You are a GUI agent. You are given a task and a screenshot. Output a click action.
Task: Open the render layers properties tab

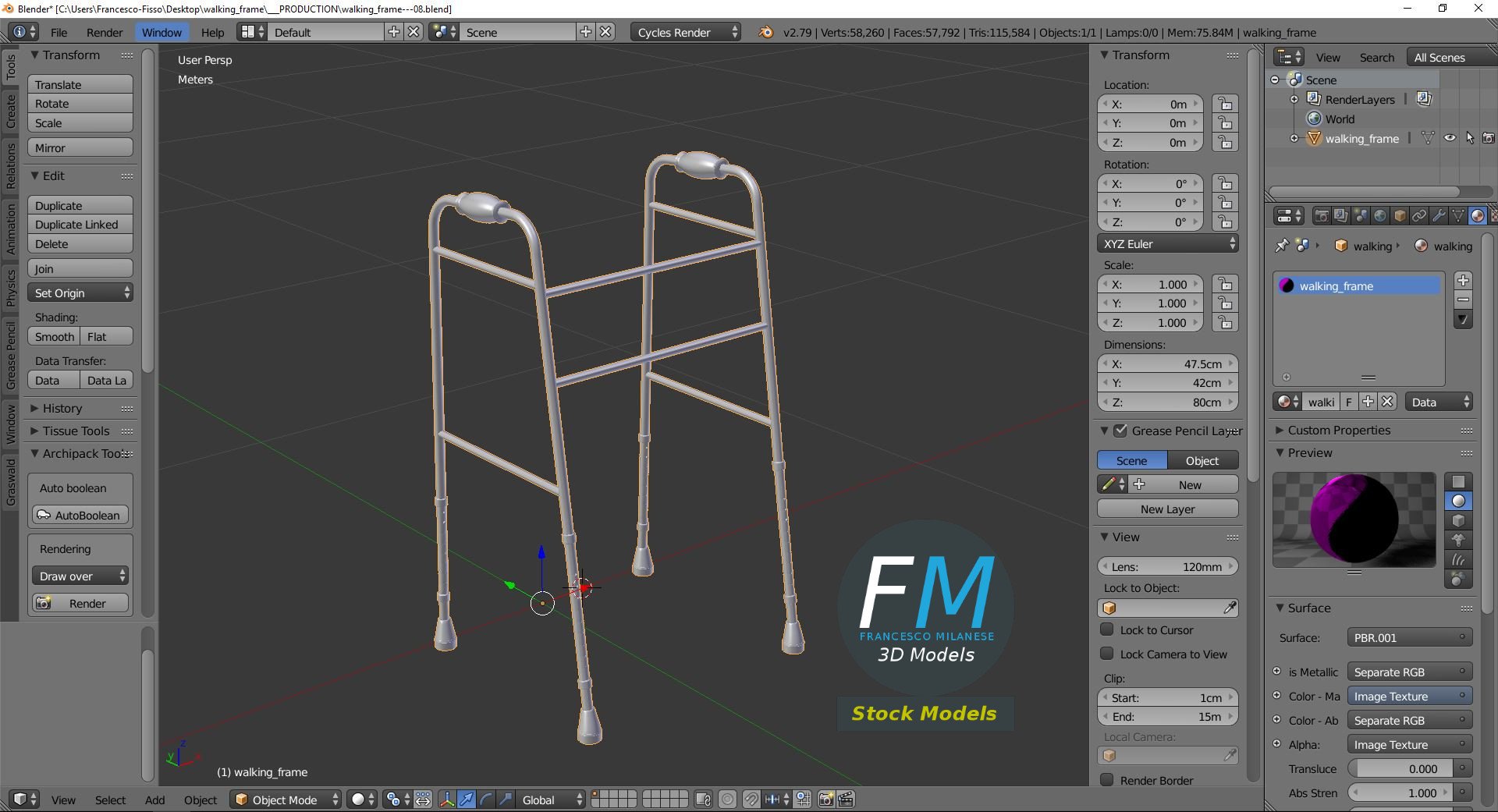pos(1340,216)
